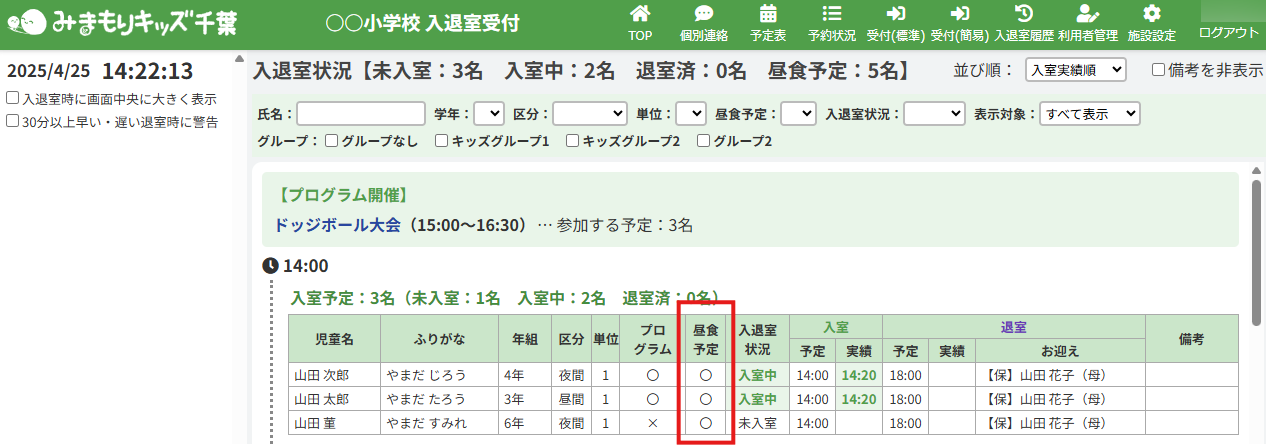Open the 表示対象 dropdown

tap(1090, 114)
